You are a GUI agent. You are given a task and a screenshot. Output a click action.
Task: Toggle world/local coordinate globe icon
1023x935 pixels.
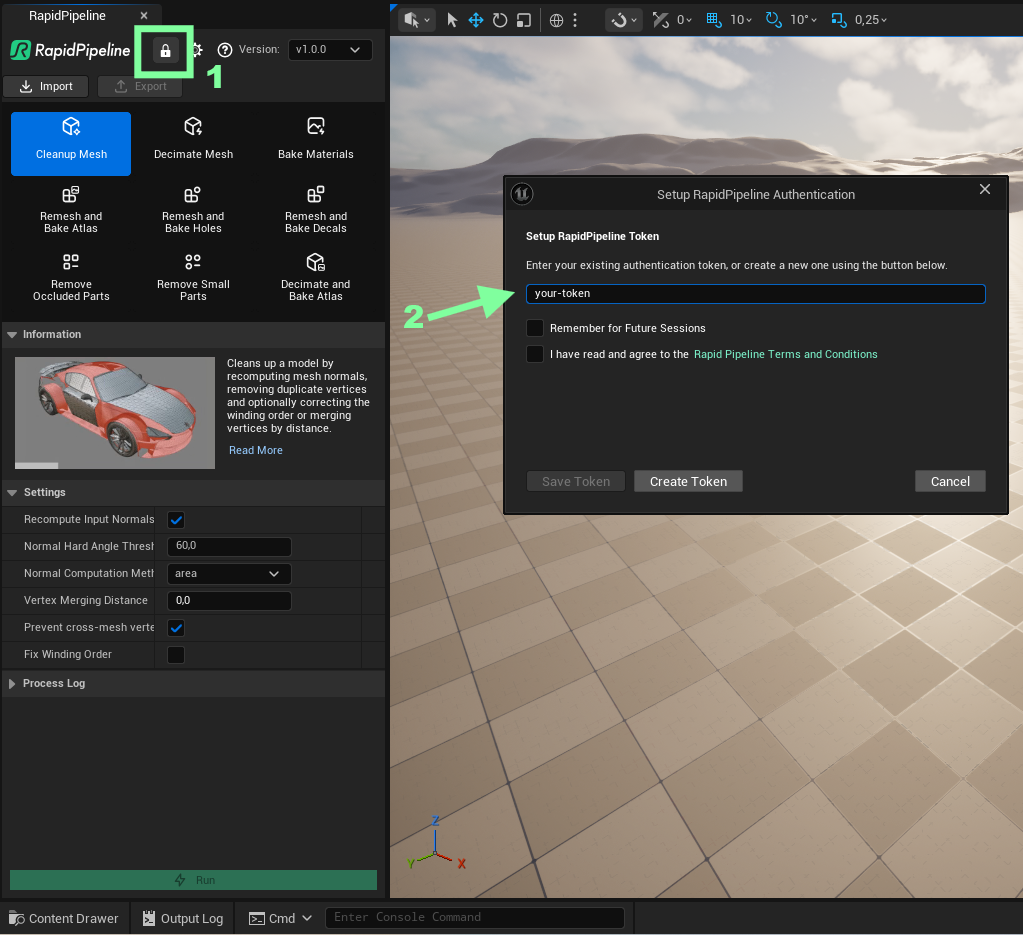pyautogui.click(x=557, y=20)
